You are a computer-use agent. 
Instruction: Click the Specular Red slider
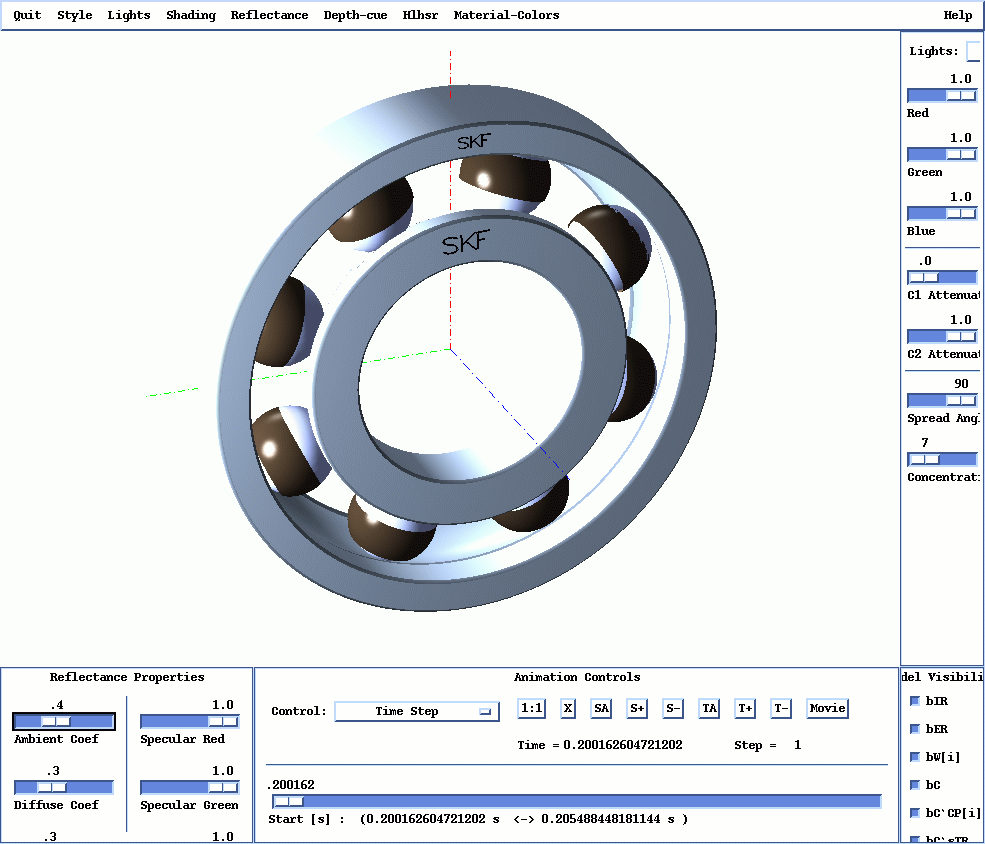[x=190, y=722]
